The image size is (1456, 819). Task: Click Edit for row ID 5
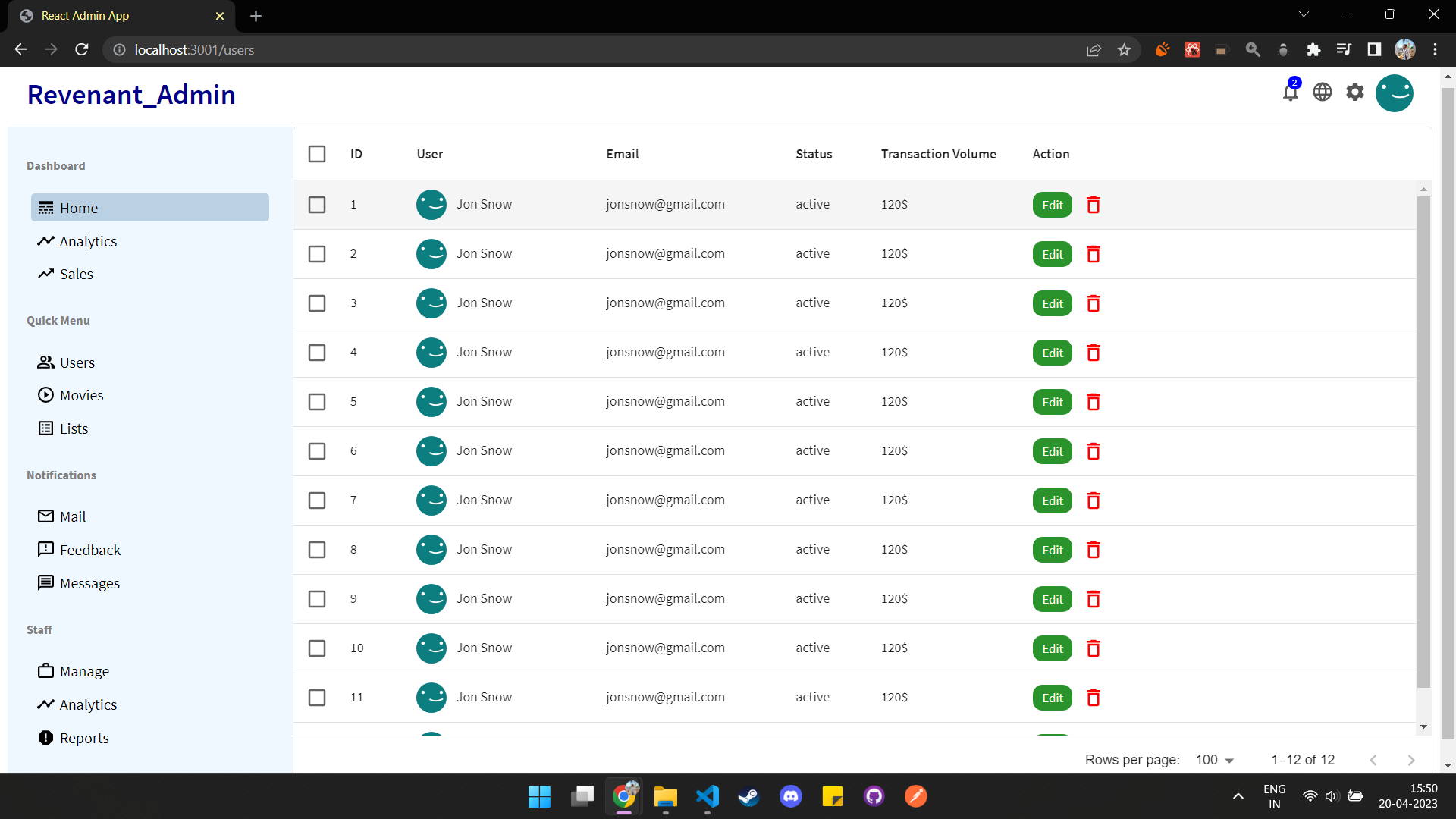tap(1053, 402)
